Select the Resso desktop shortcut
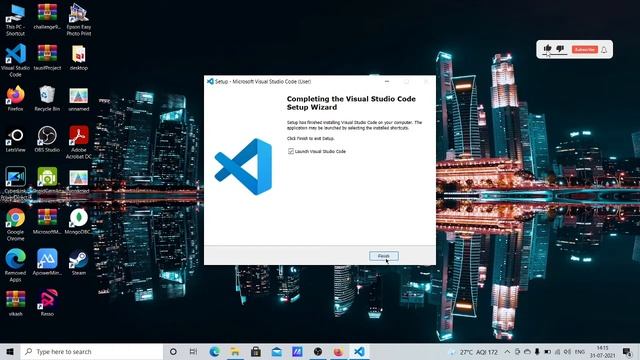 click(x=47, y=303)
